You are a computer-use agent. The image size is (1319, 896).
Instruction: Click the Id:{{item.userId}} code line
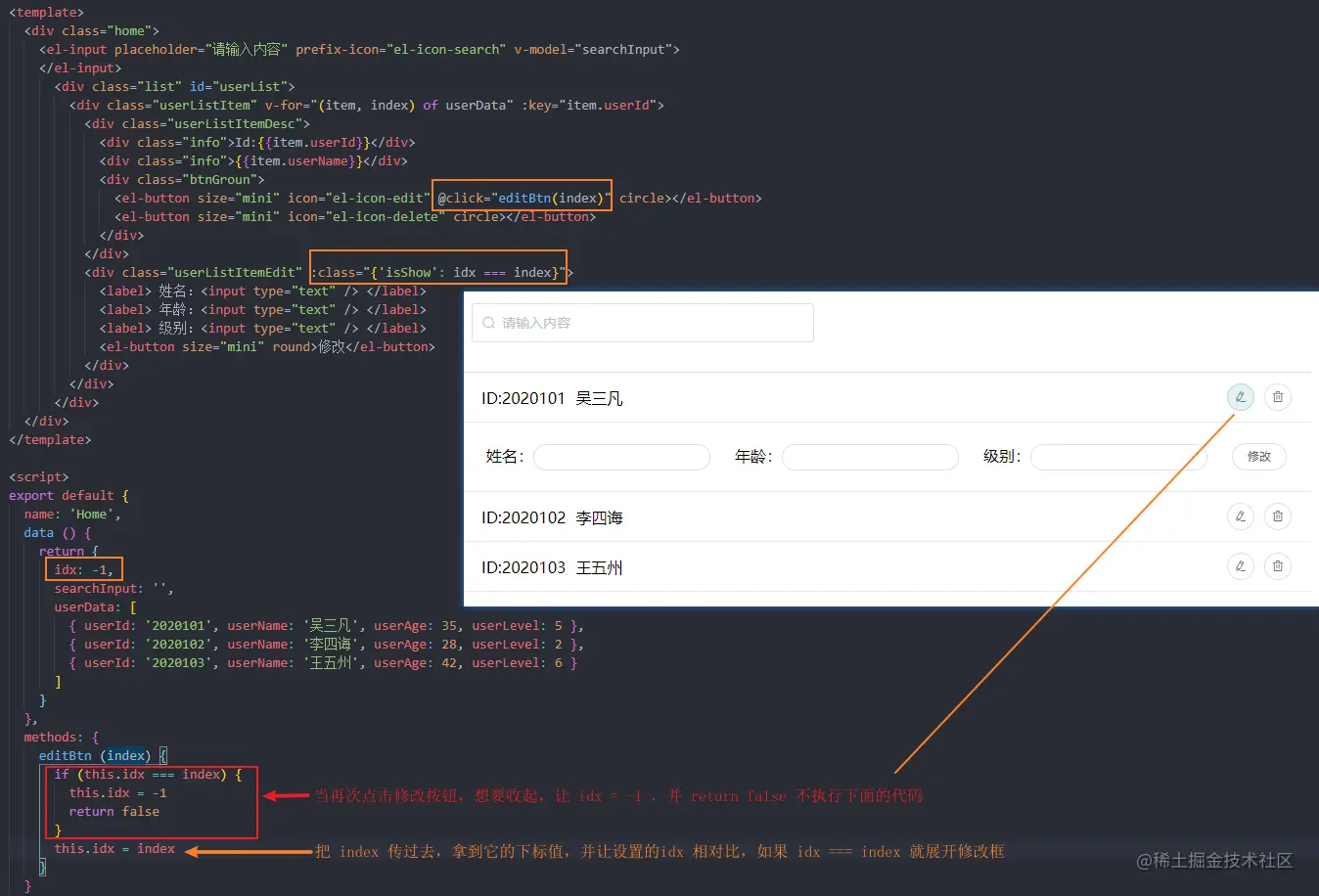coord(257,142)
